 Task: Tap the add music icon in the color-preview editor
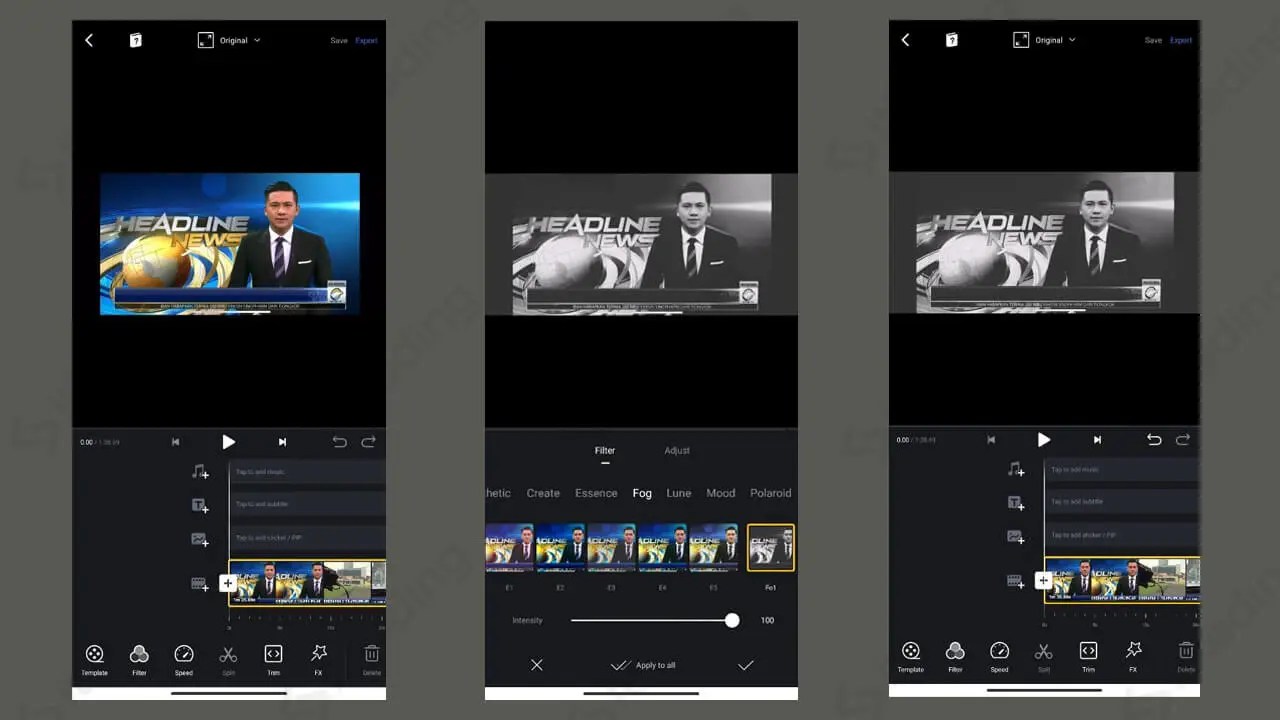[x=200, y=472]
